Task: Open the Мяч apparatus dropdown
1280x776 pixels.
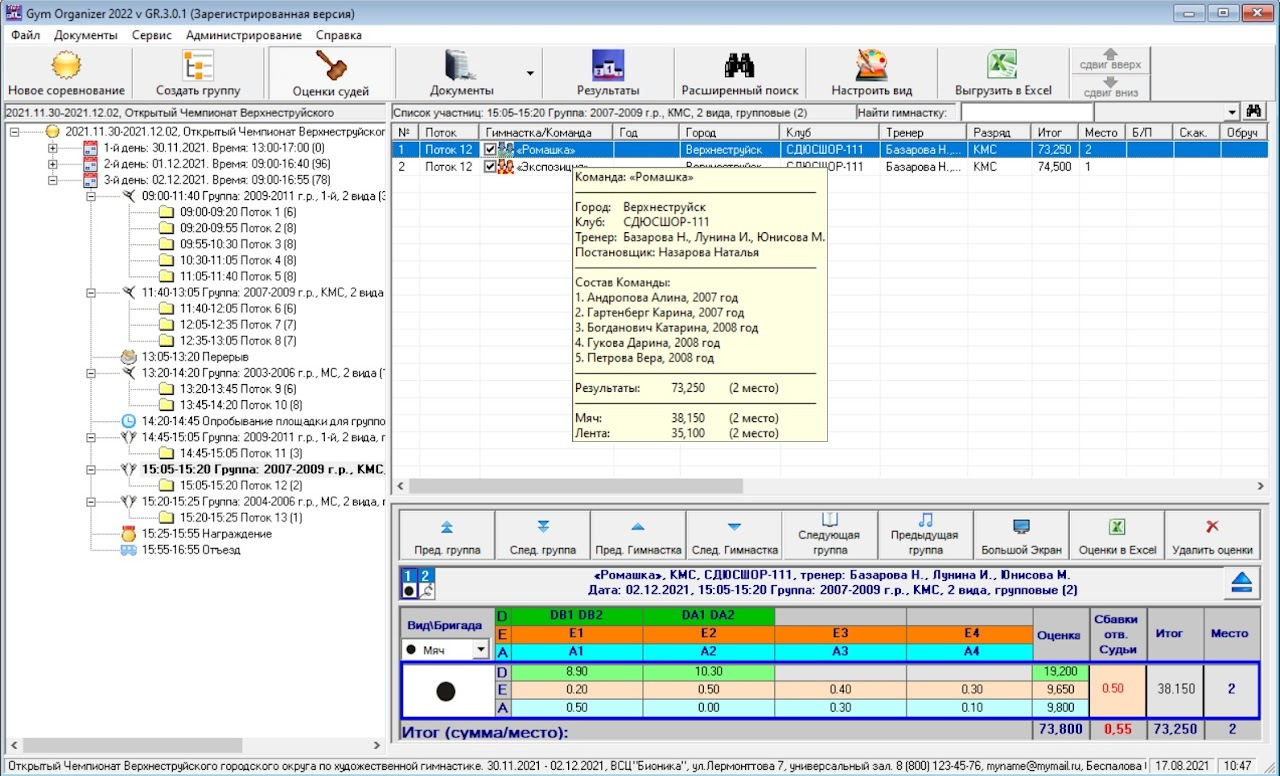Action: coord(481,650)
